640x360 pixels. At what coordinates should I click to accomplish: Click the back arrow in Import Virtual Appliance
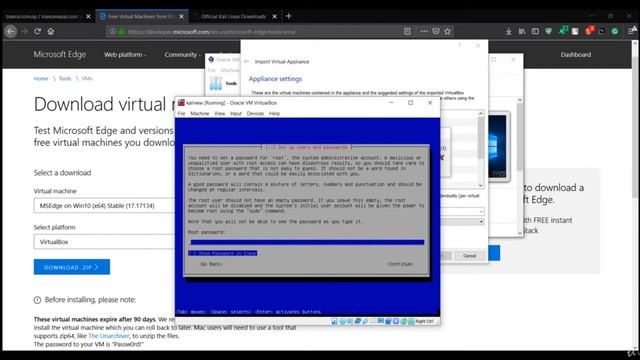pos(247,62)
